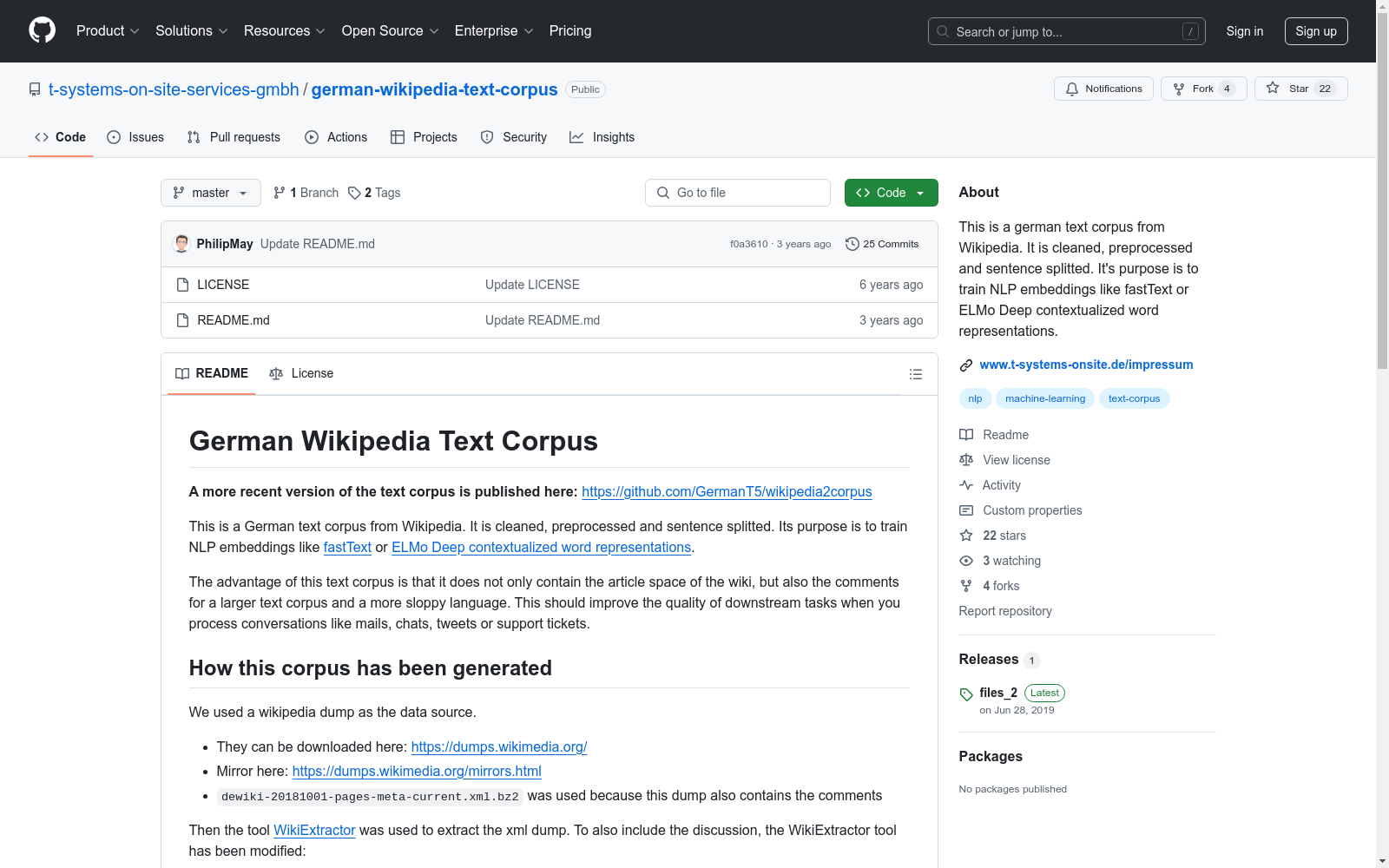Click the fork icon beside 4 forks
This screenshot has height=868, width=1389.
pos(966,586)
